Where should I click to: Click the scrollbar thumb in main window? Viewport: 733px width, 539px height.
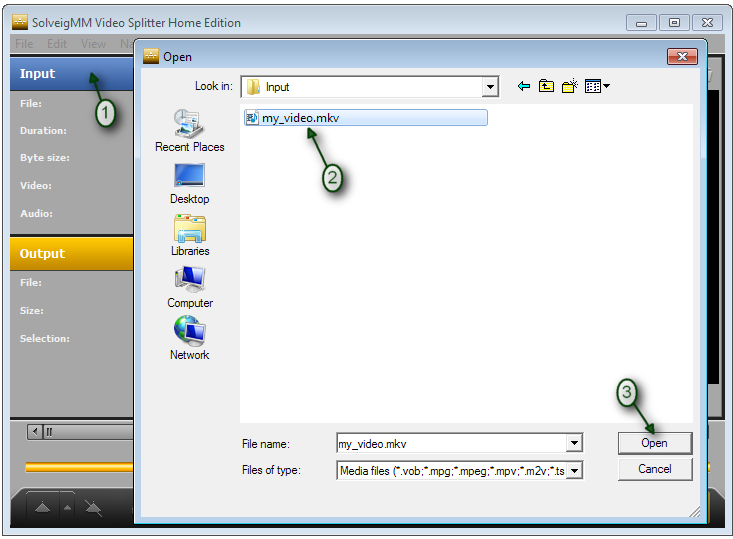click(x=88, y=432)
